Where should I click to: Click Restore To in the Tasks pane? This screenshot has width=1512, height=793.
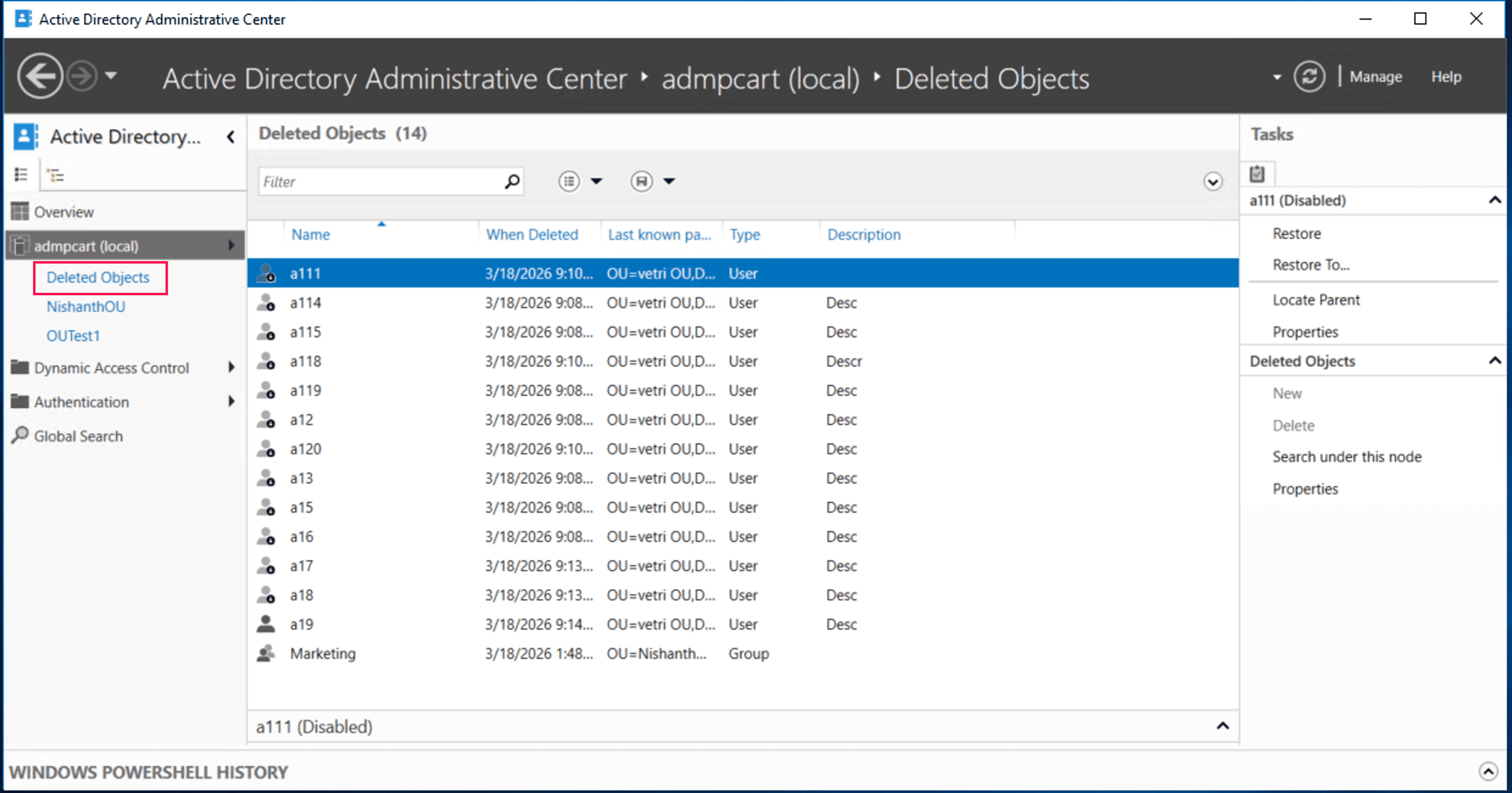(x=1310, y=264)
